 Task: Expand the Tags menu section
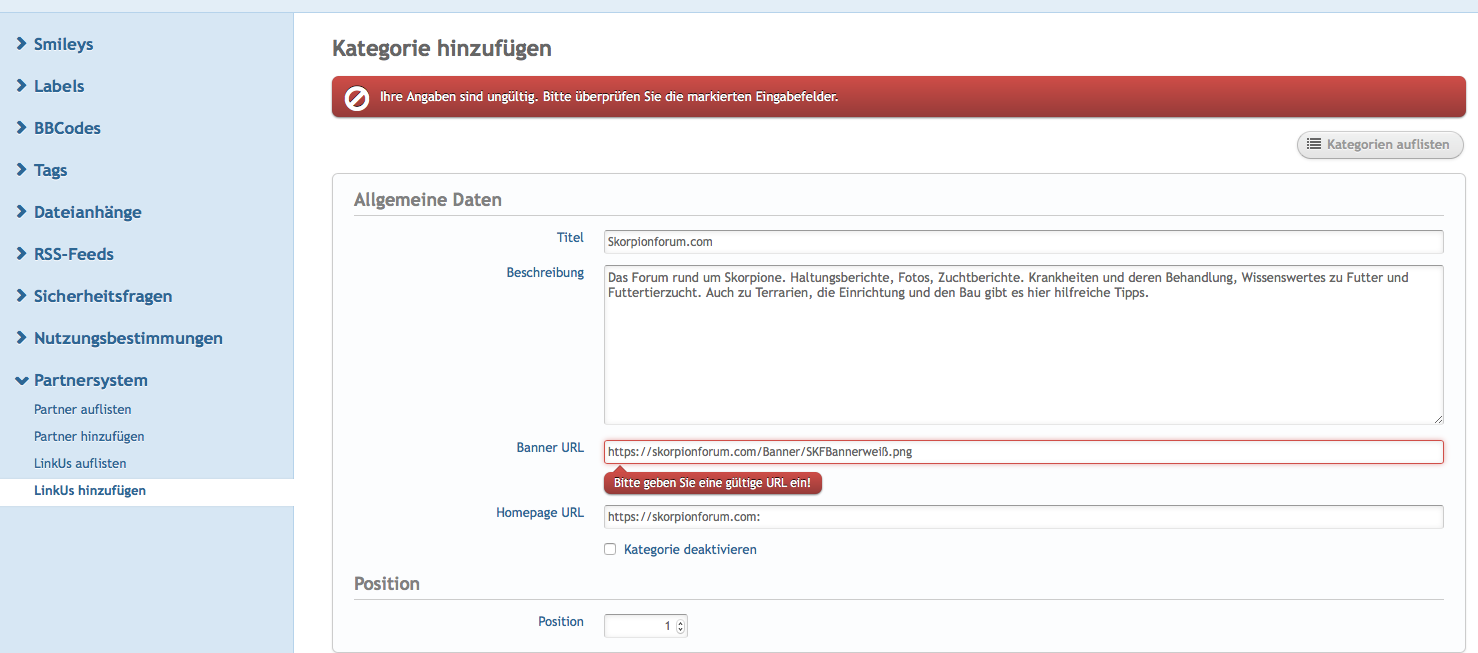tap(50, 170)
